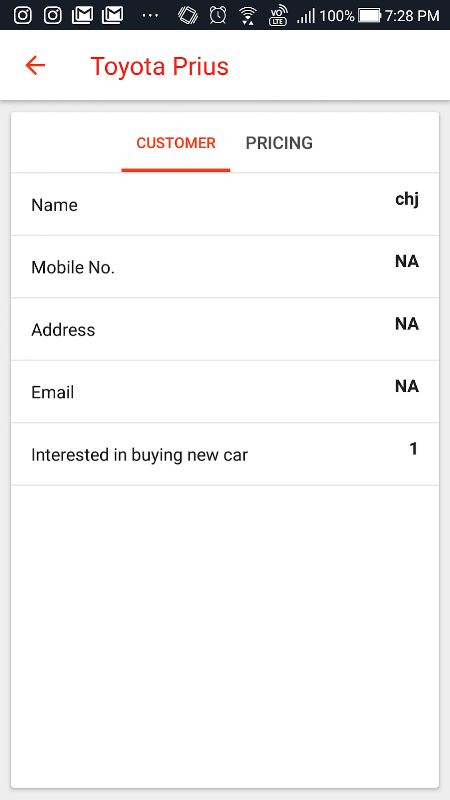Select the Name row

(x=225, y=205)
